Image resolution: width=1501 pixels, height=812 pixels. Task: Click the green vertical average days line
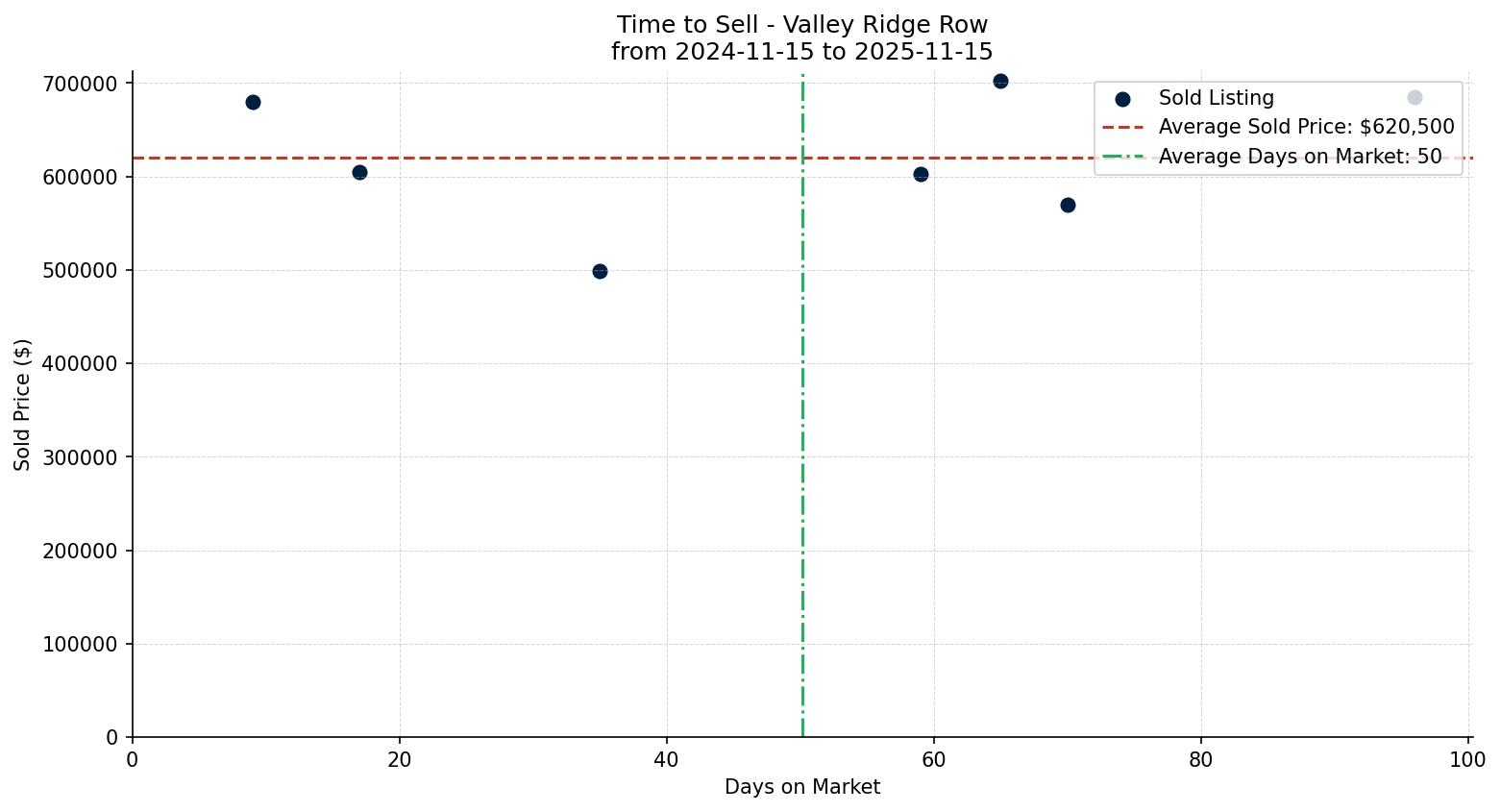point(802,432)
